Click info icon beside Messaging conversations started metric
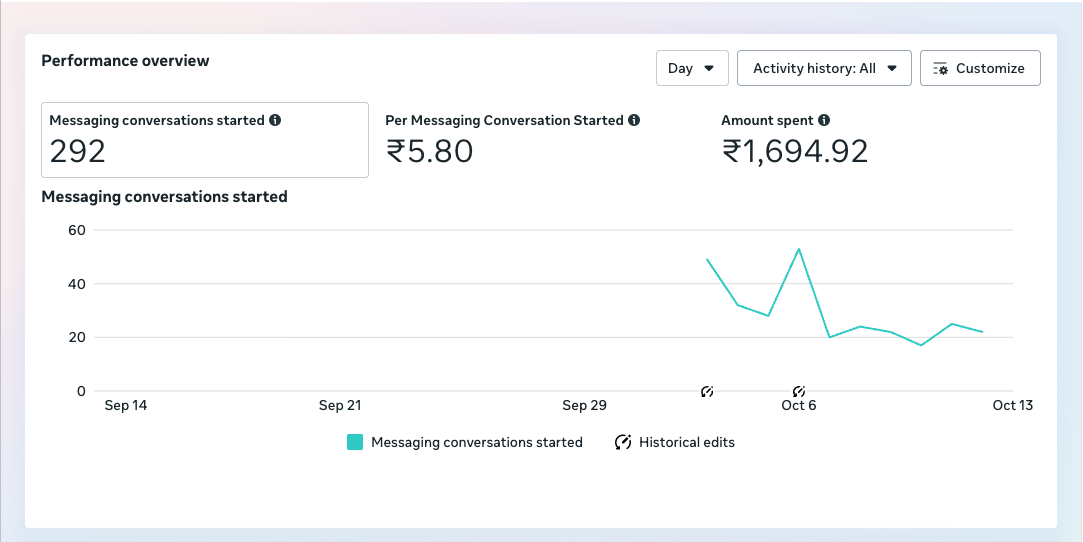1083x542 pixels. [275, 120]
